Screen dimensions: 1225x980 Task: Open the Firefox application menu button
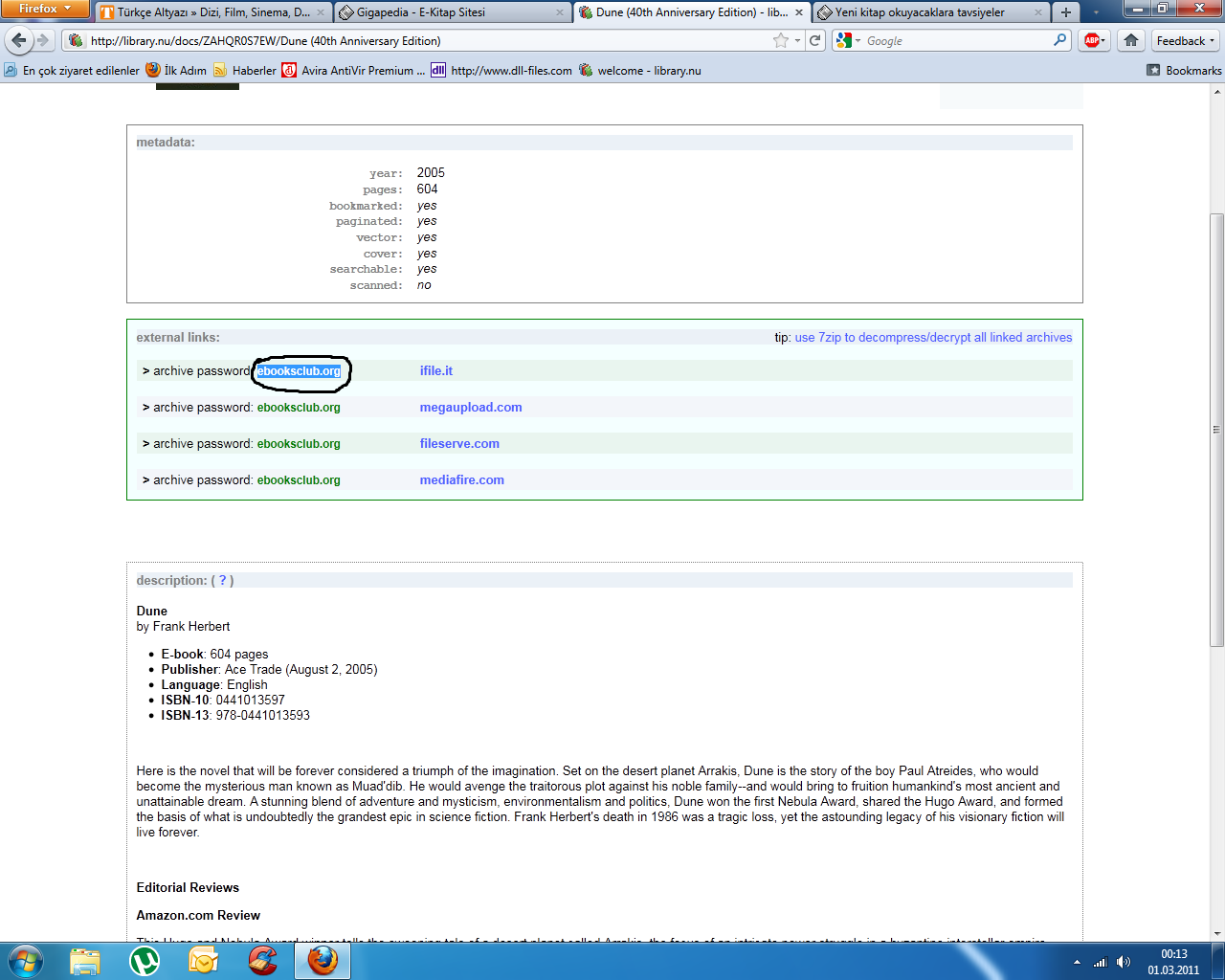(x=45, y=9)
